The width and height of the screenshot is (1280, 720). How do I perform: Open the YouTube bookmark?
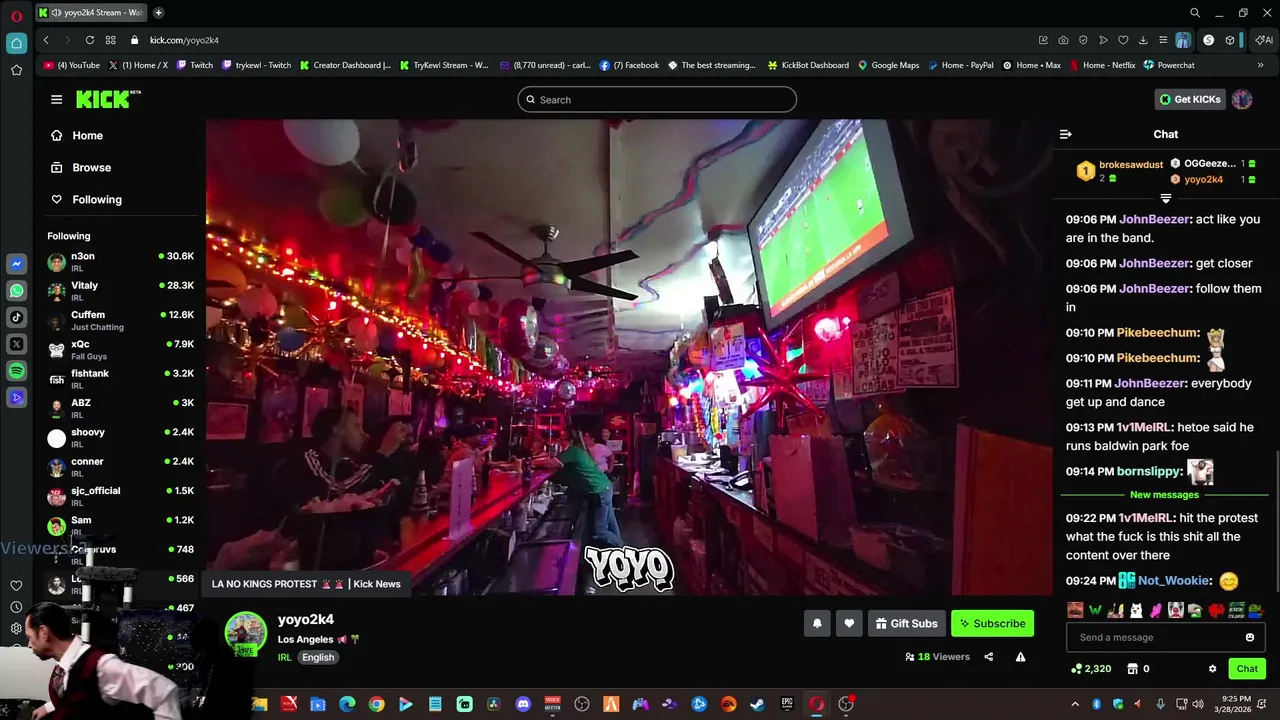[x=72, y=65]
